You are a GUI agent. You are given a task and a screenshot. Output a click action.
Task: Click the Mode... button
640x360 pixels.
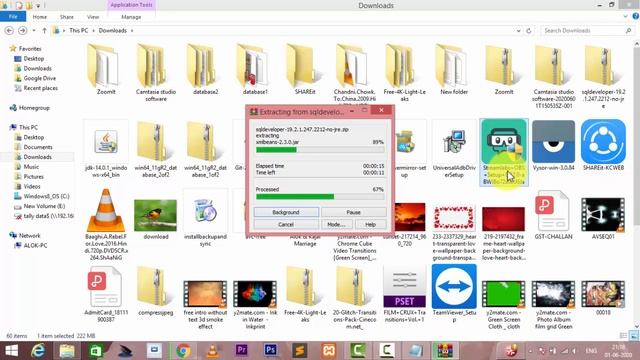[x=336, y=224]
